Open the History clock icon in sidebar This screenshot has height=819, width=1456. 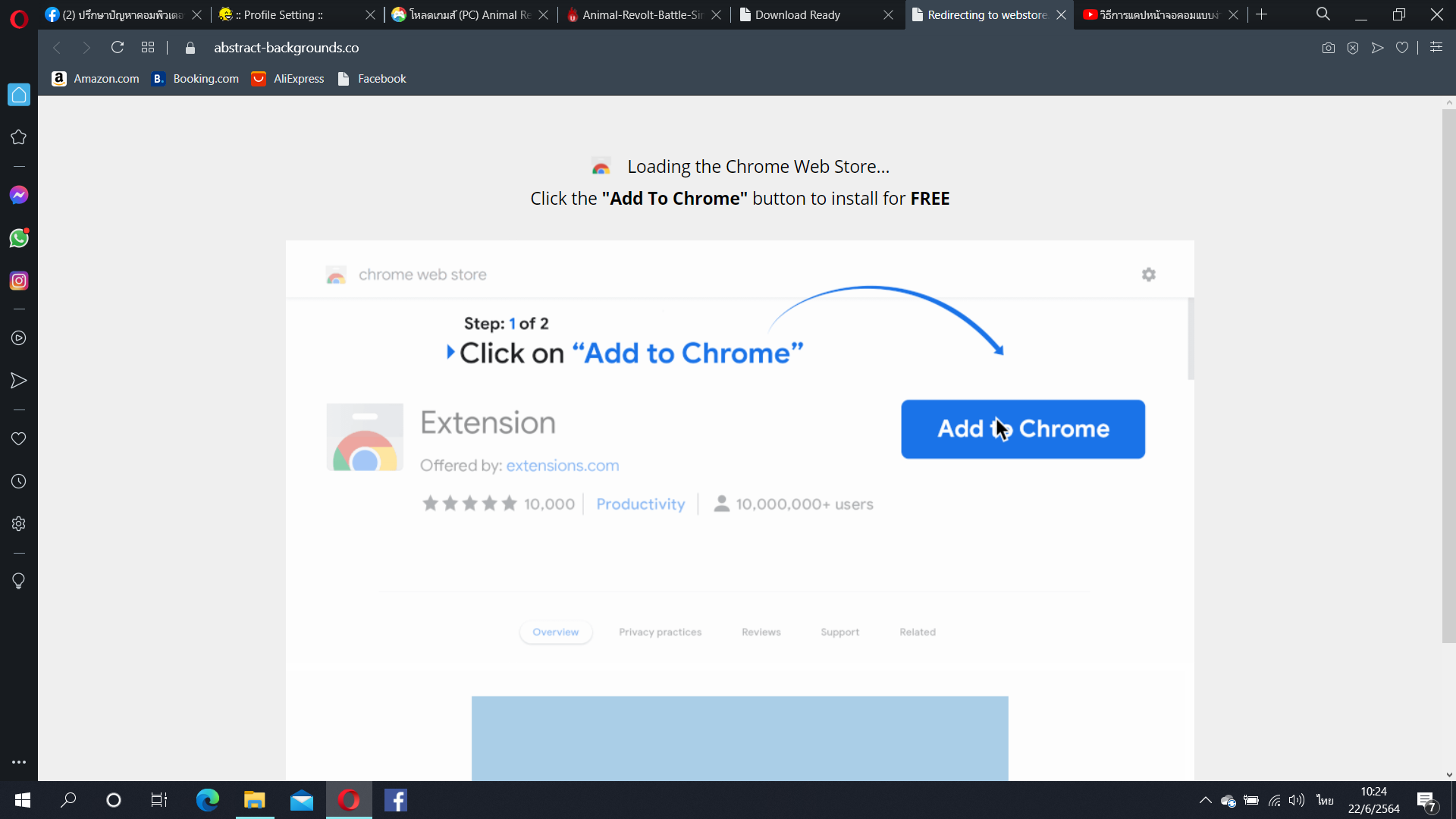pos(19,482)
